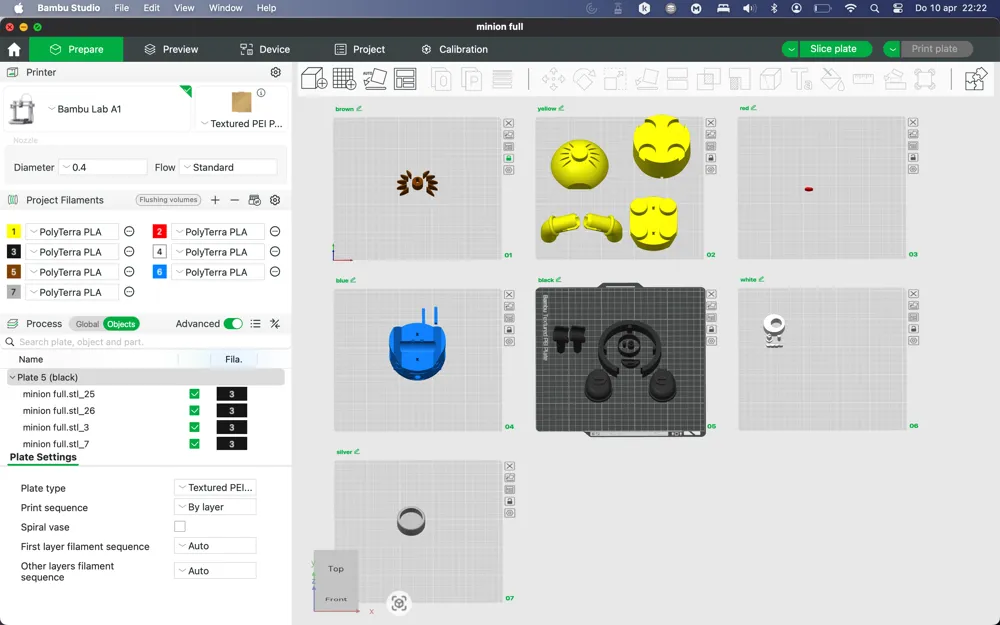Open First layer filament sequence dropdown
The image size is (1000, 625).
[216, 546]
